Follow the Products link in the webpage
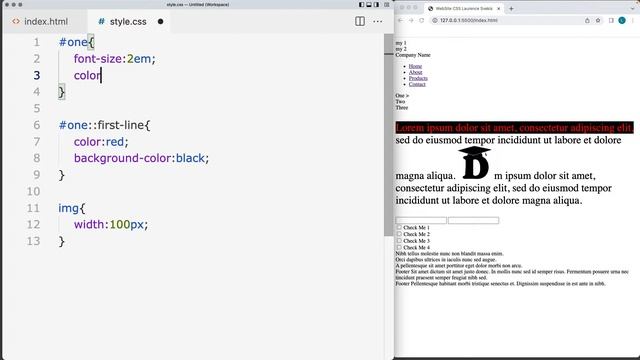Viewport: 640px width, 360px height. [x=418, y=78]
